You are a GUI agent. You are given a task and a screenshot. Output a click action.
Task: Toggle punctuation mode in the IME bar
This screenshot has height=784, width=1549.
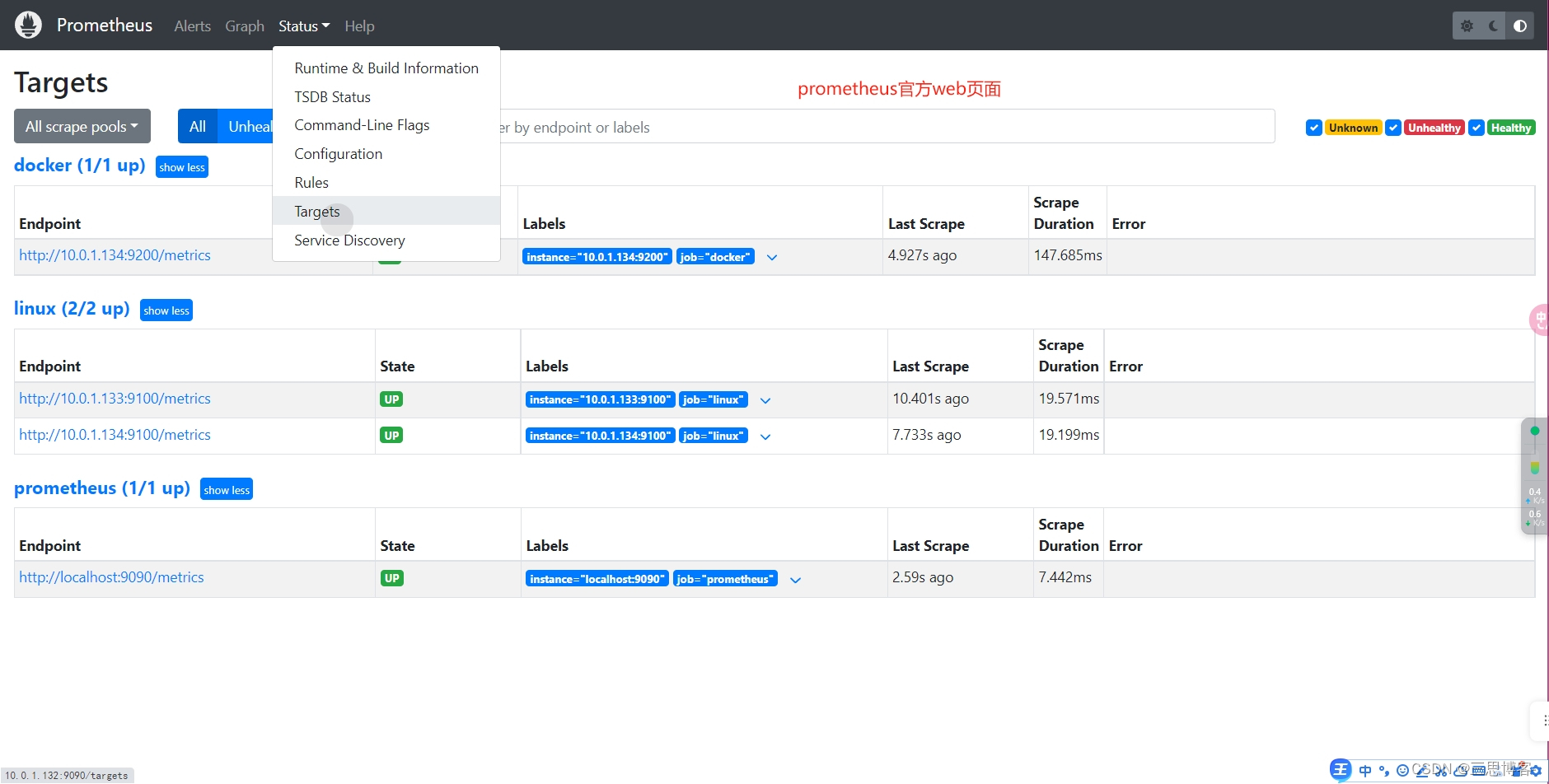click(x=1384, y=771)
